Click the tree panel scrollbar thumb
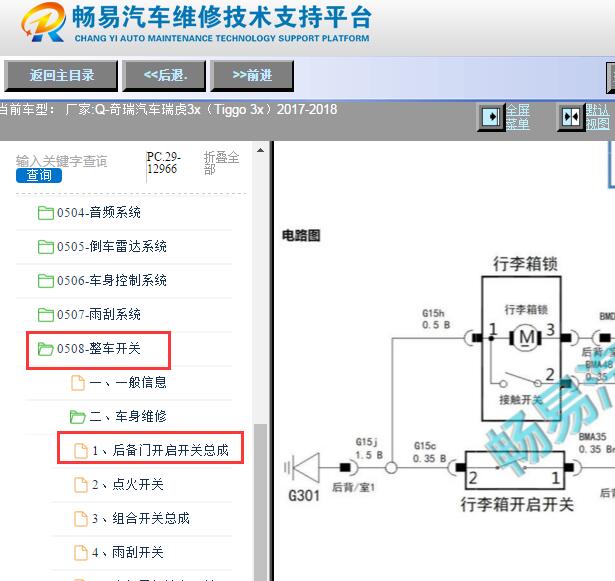The height and width of the screenshot is (581, 615). [260, 502]
